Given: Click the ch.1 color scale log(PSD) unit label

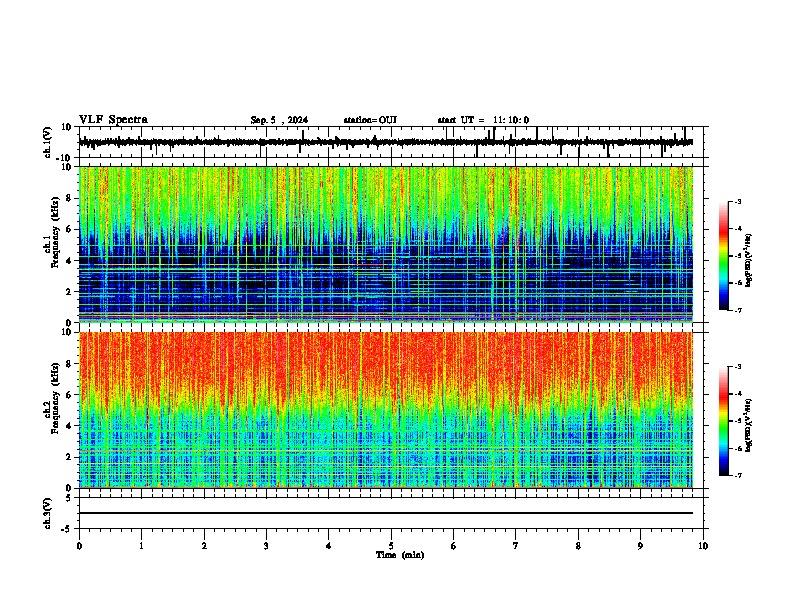Looking at the screenshot, I should point(748,261).
